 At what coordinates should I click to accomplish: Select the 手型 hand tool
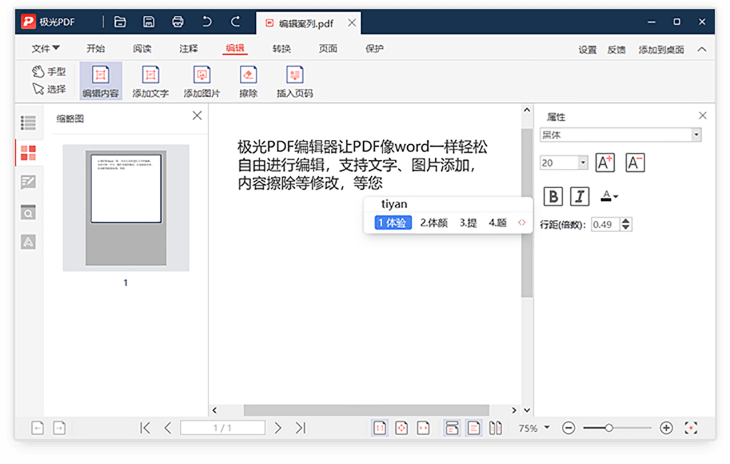pyautogui.click(x=49, y=72)
